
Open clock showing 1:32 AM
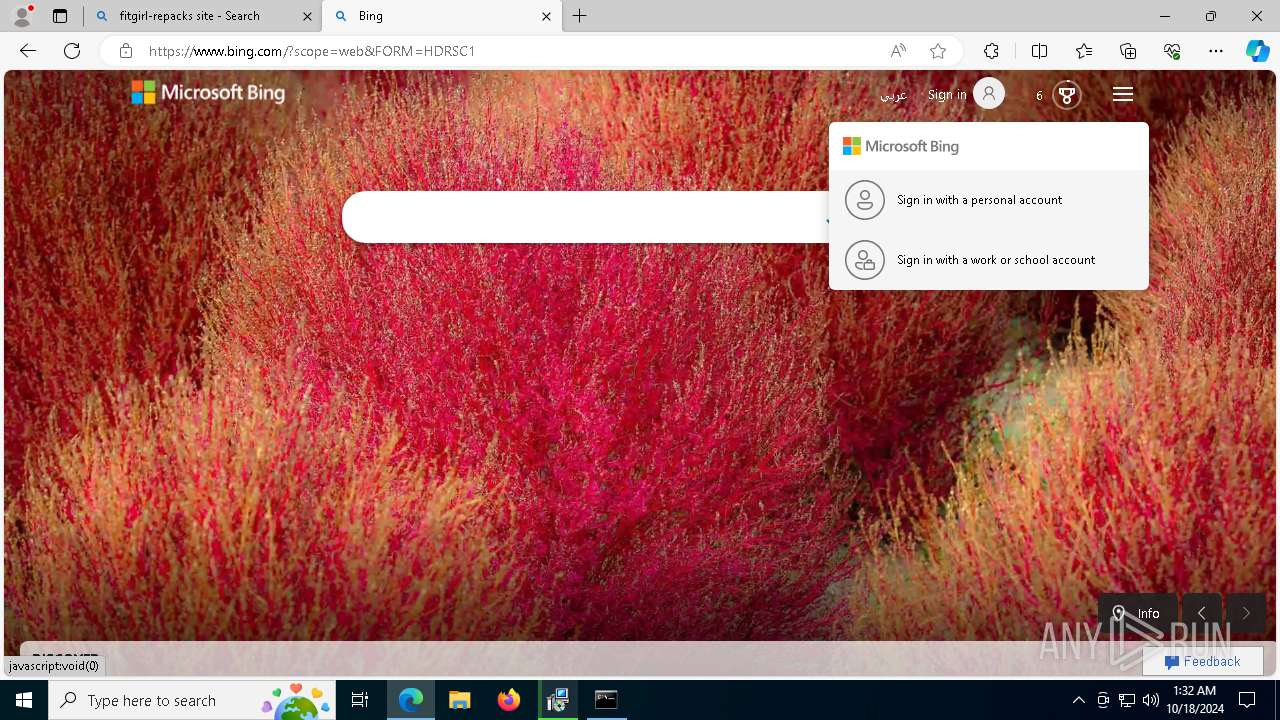pos(1195,700)
